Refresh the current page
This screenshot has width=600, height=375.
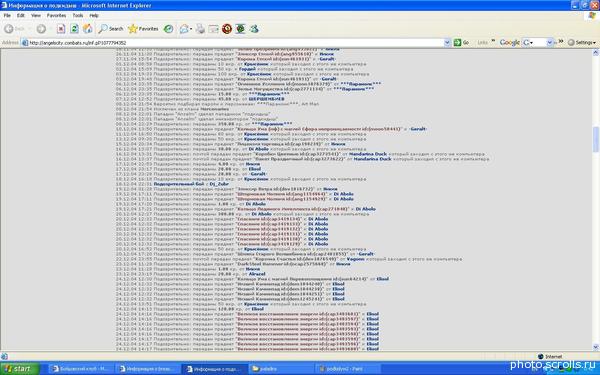click(x=75, y=29)
